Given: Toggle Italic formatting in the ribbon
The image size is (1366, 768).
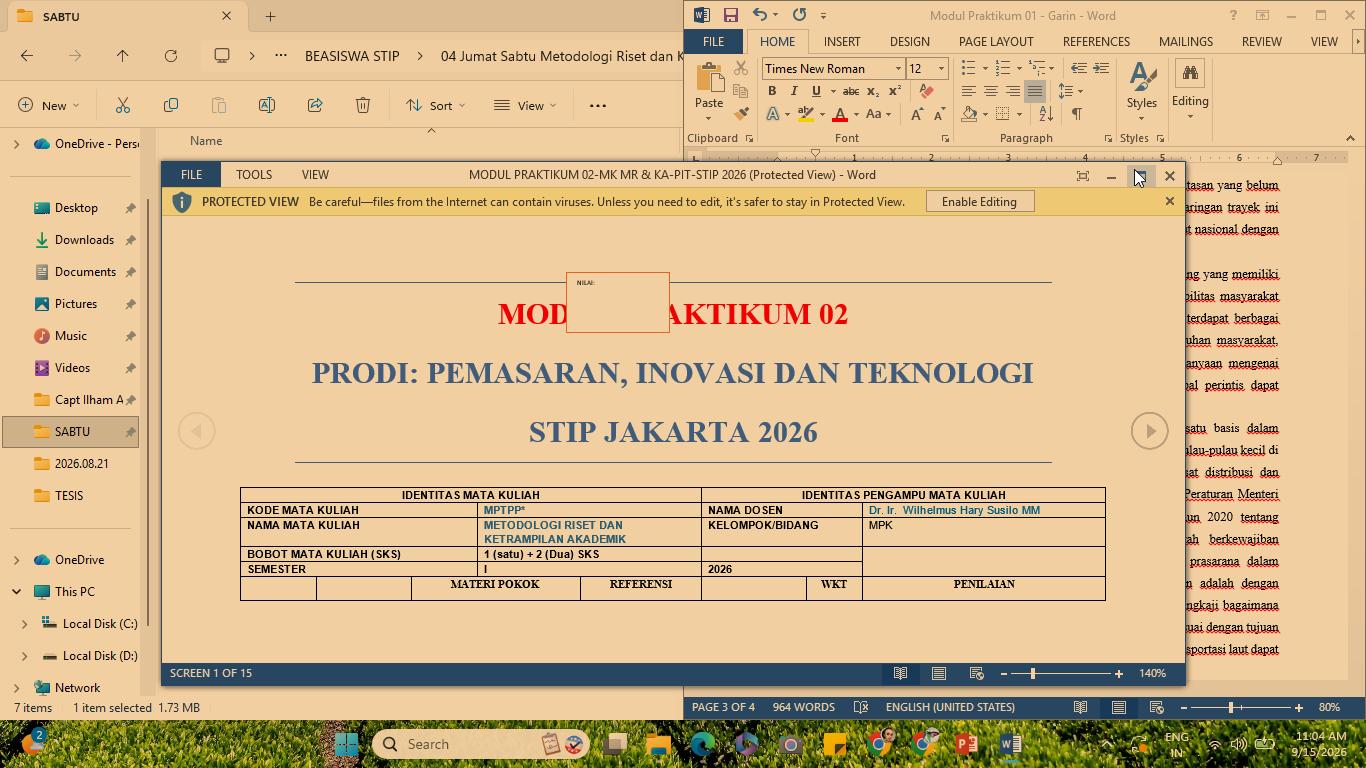Looking at the screenshot, I should pyautogui.click(x=794, y=91).
